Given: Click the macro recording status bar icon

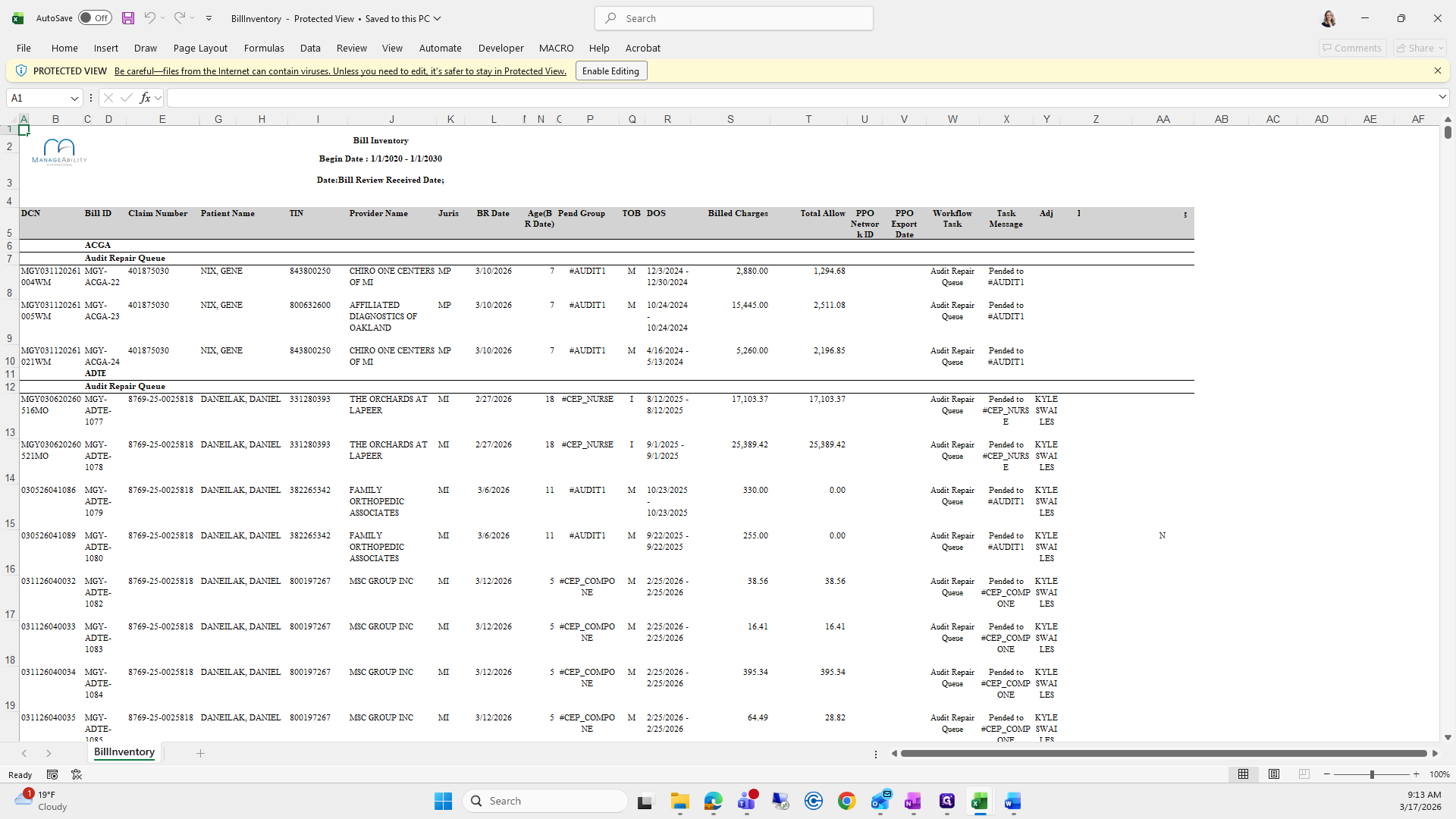Looking at the screenshot, I should coord(52,774).
